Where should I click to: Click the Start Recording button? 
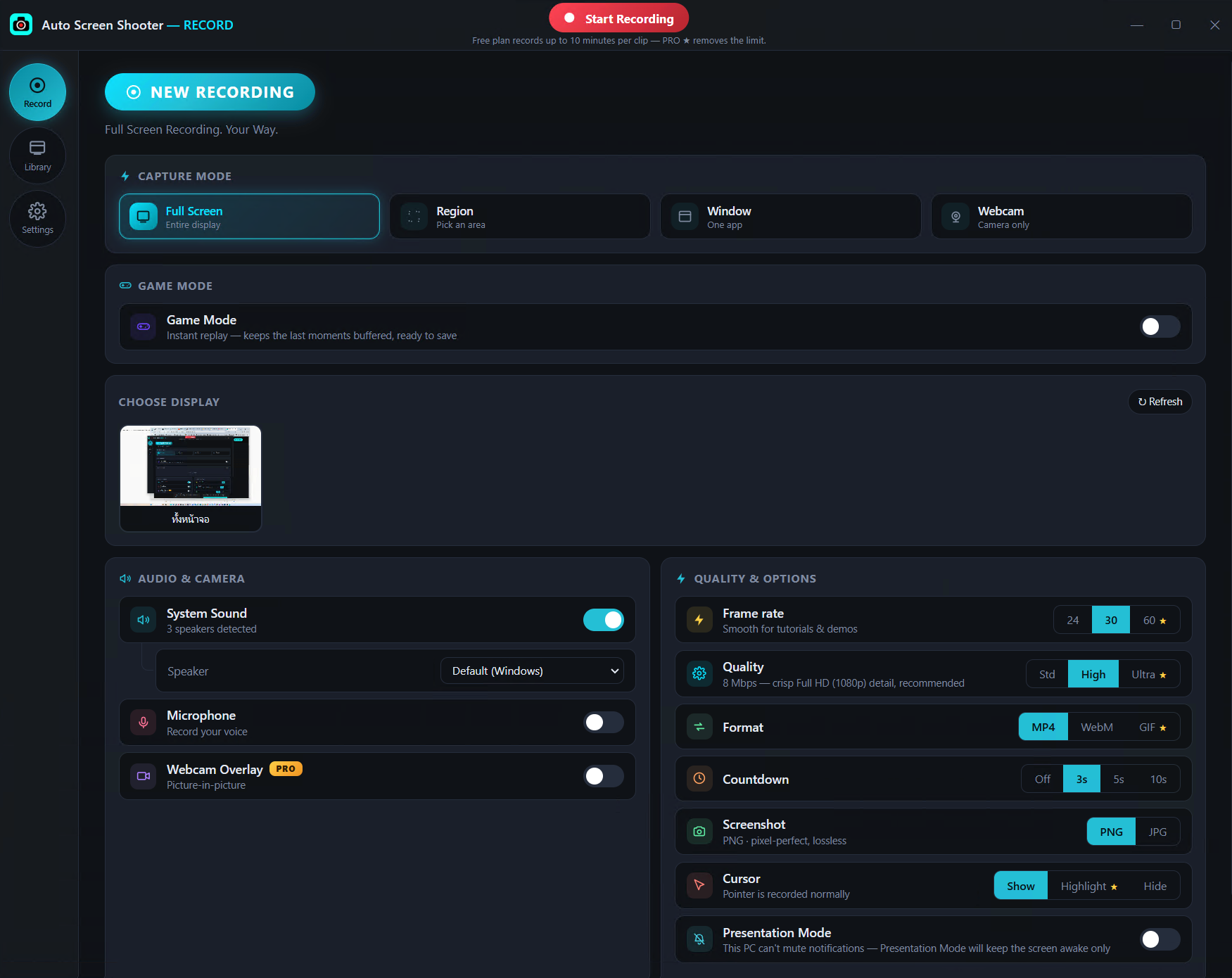(x=618, y=18)
